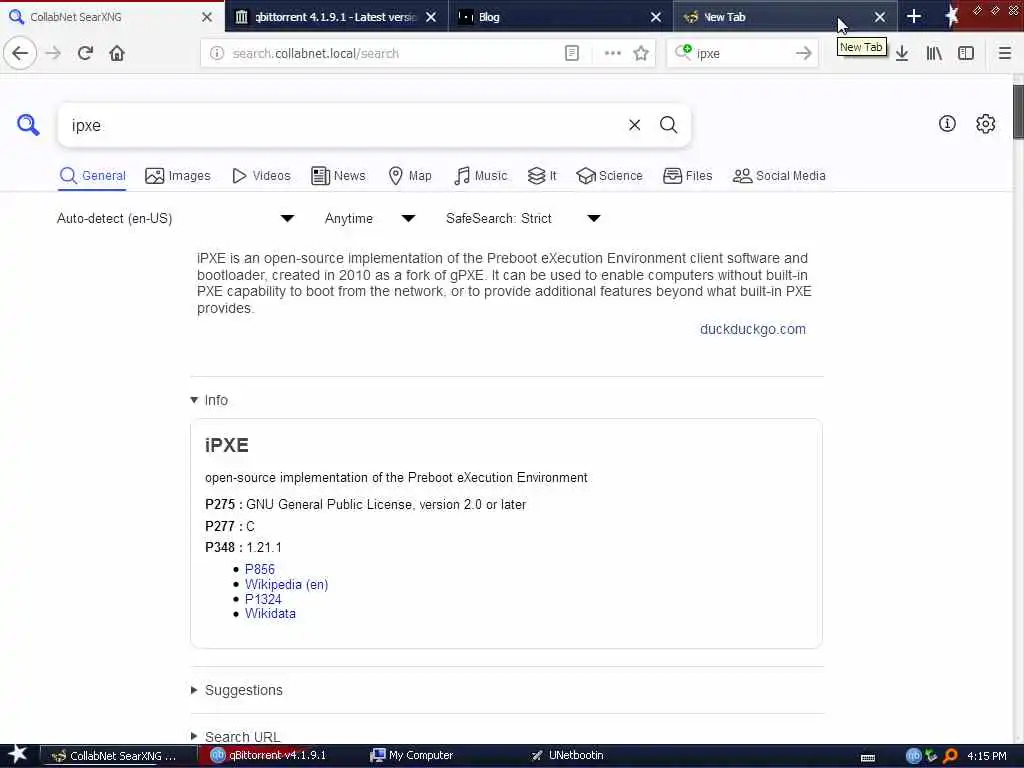1024x768 pixels.
Task: Close the New Tab tab
Action: pos(880,17)
